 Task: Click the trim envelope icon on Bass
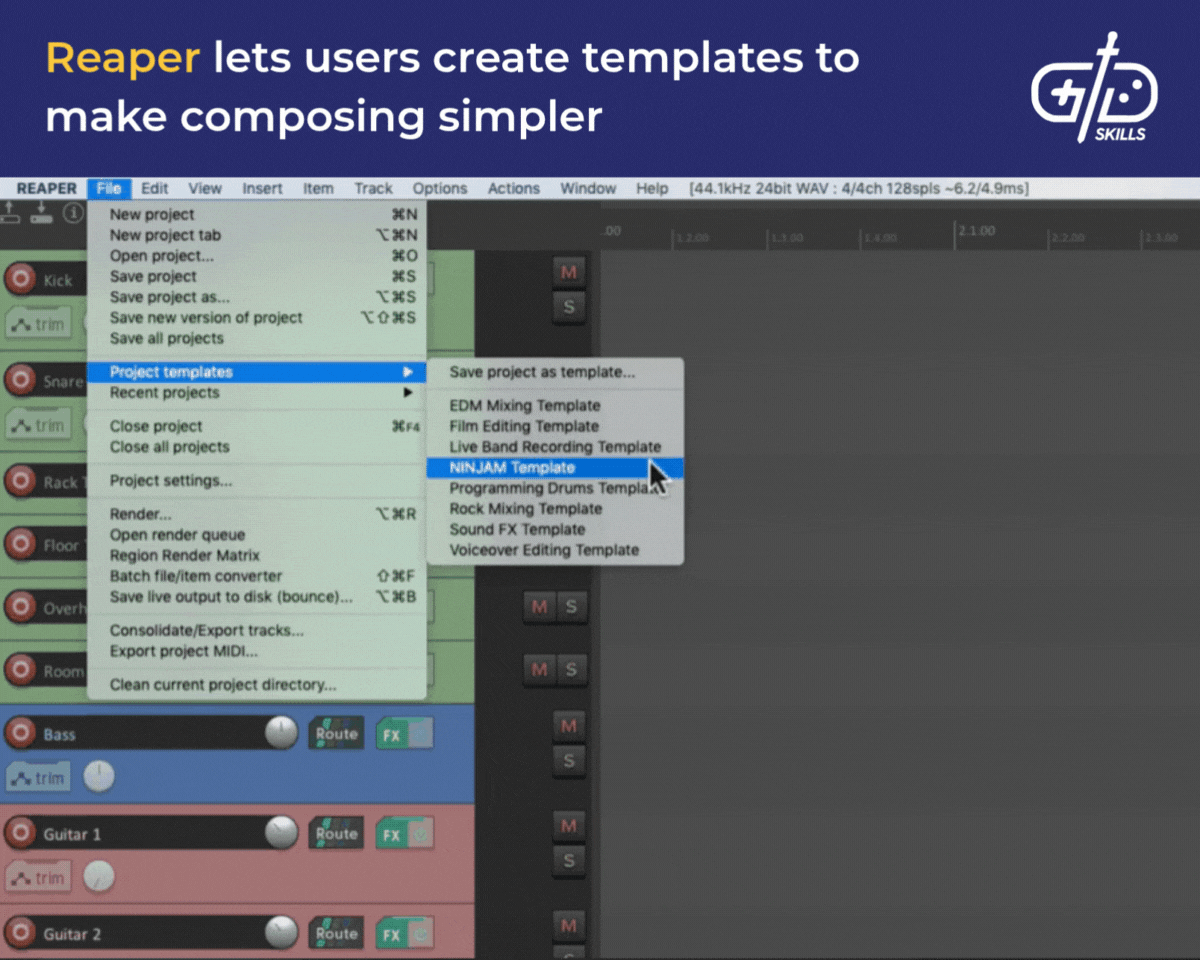tap(37, 776)
